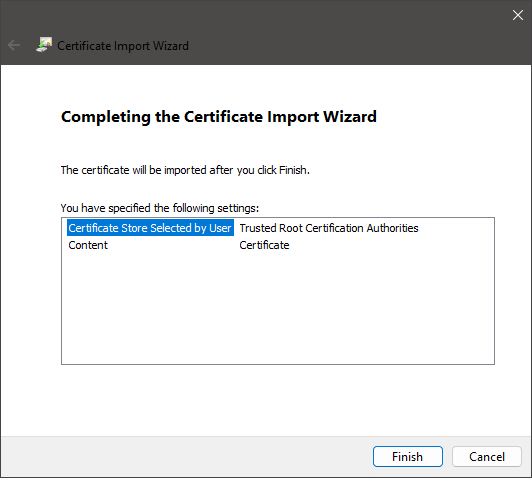Click the back arrow in title bar
The height and width of the screenshot is (478, 532).
(x=14, y=45)
